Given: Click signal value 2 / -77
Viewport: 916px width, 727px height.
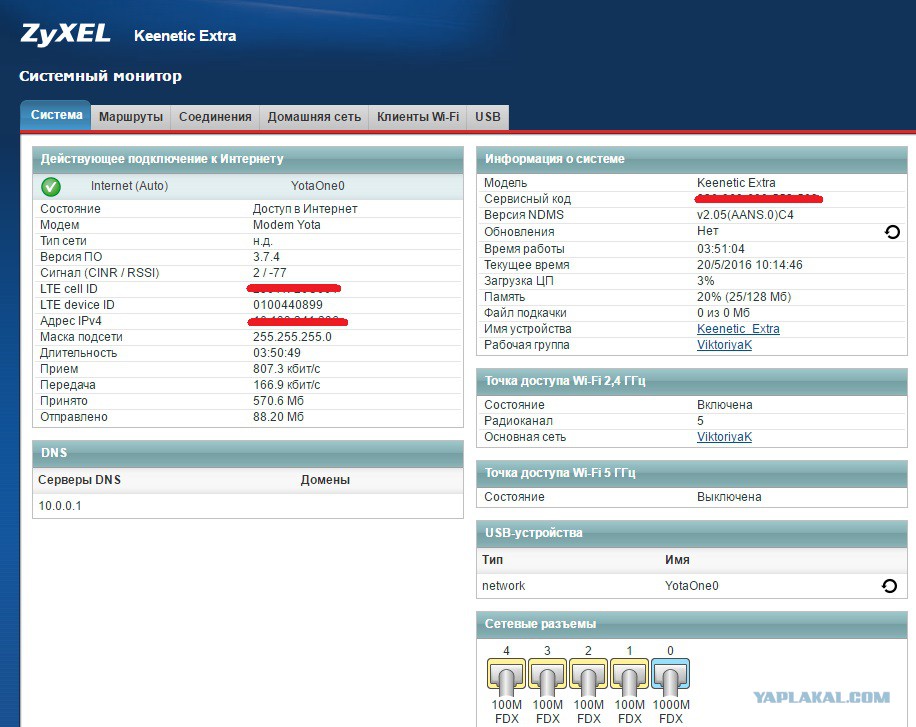Looking at the screenshot, I should click(269, 272).
